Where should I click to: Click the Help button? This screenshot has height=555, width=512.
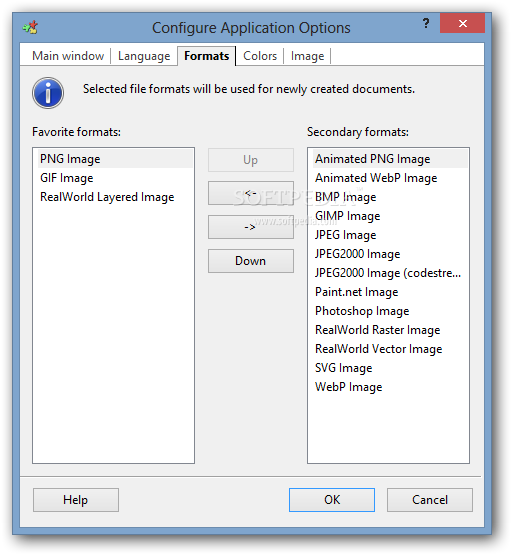(x=76, y=500)
